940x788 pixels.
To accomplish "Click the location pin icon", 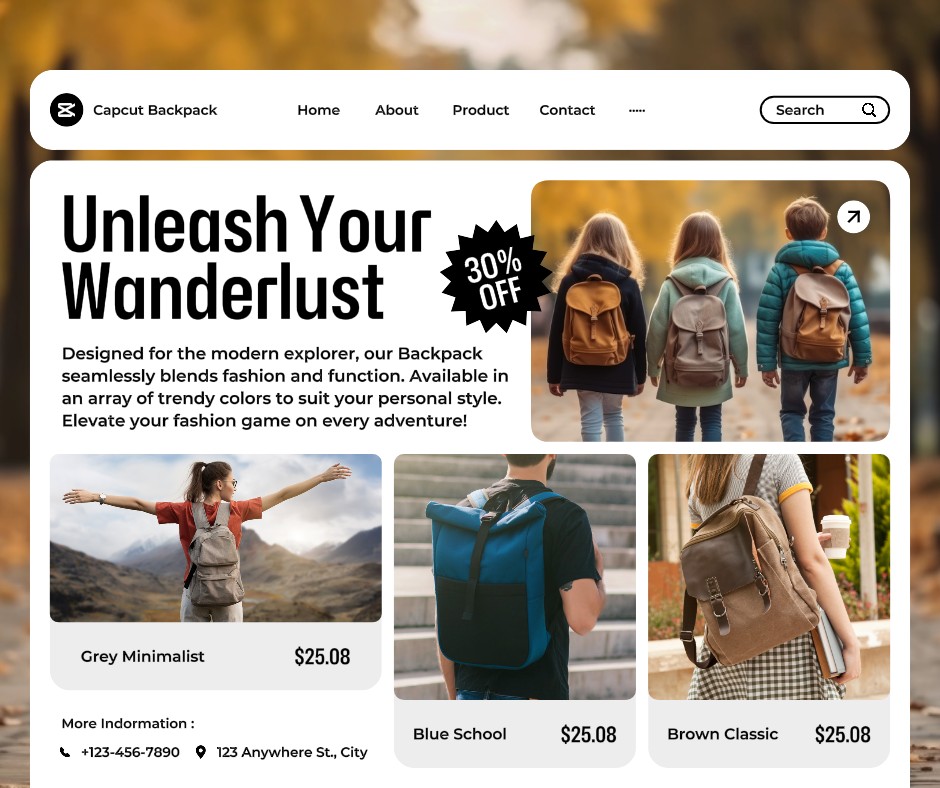I will (201, 752).
